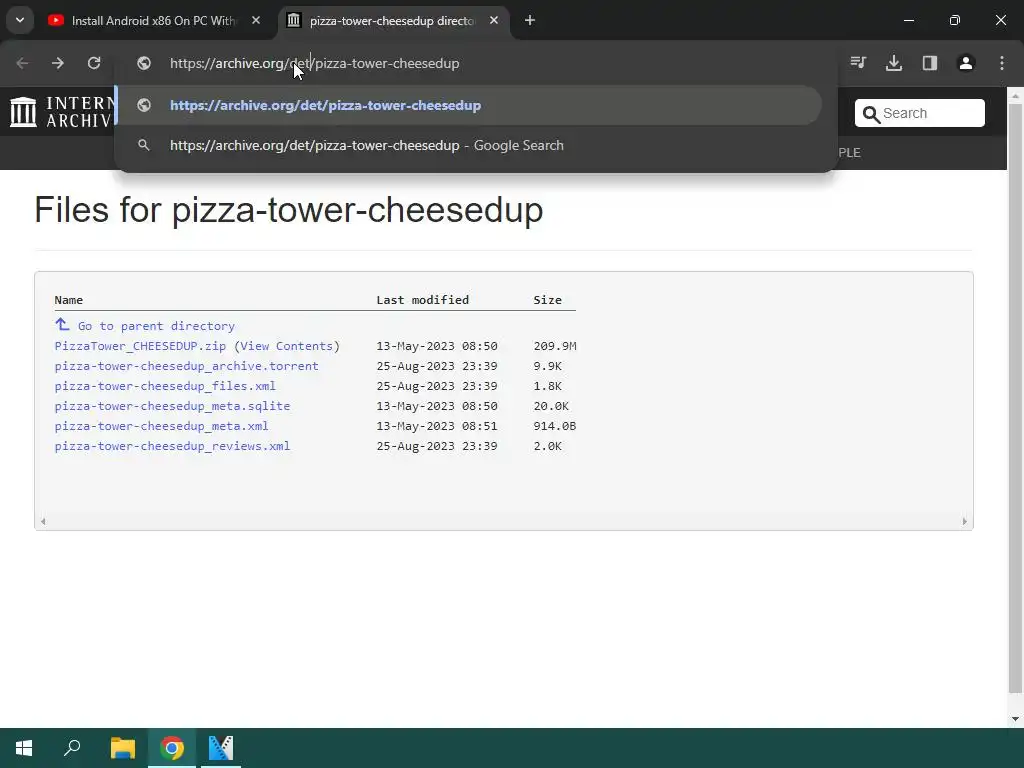Click the browser back arrow
This screenshot has width=1024, height=768.
tap(22, 63)
